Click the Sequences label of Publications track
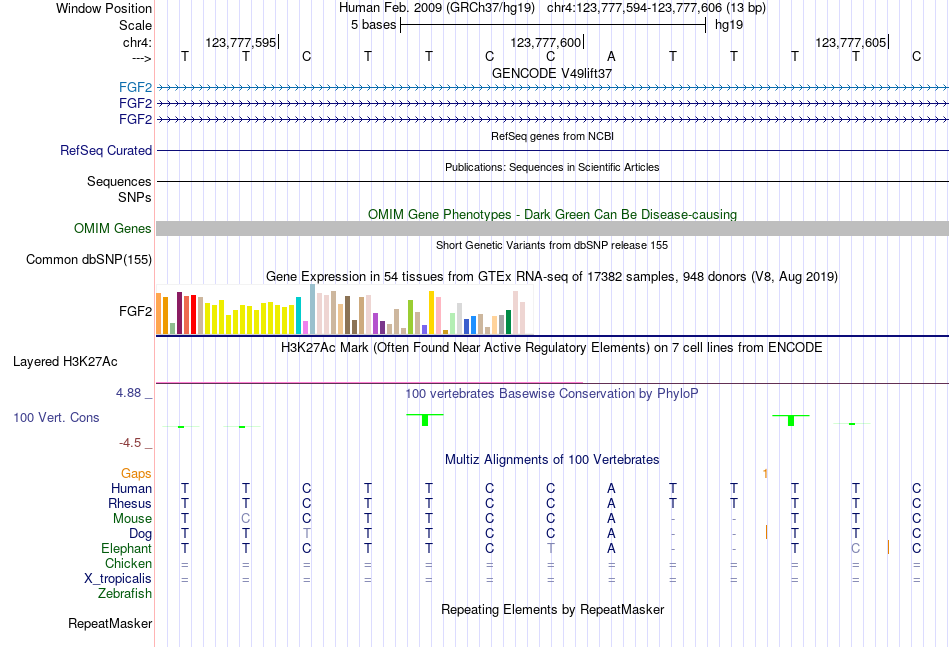This screenshot has width=950, height=647. (x=119, y=181)
